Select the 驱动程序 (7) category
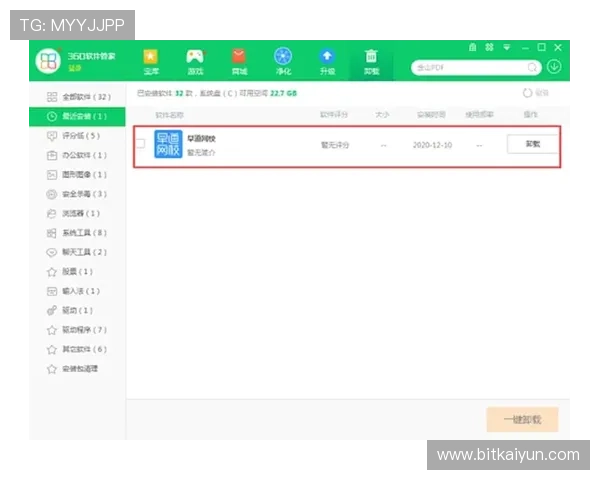Screen dimensions: 600x480 tap(76, 330)
